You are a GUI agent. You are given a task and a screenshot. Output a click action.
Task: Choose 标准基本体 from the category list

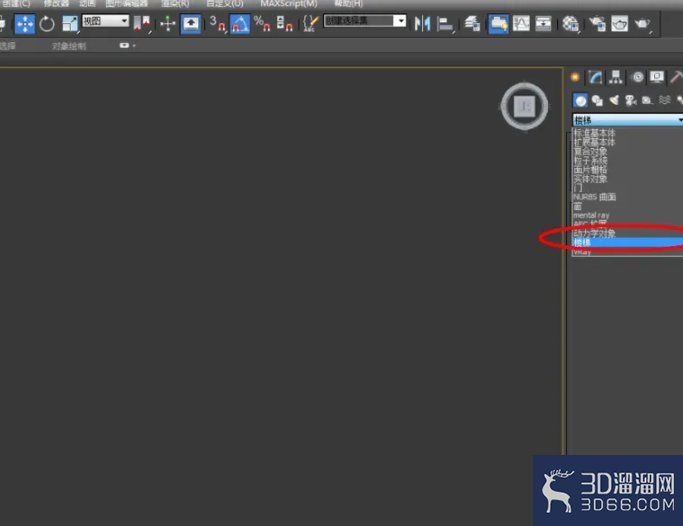[x=594, y=133]
